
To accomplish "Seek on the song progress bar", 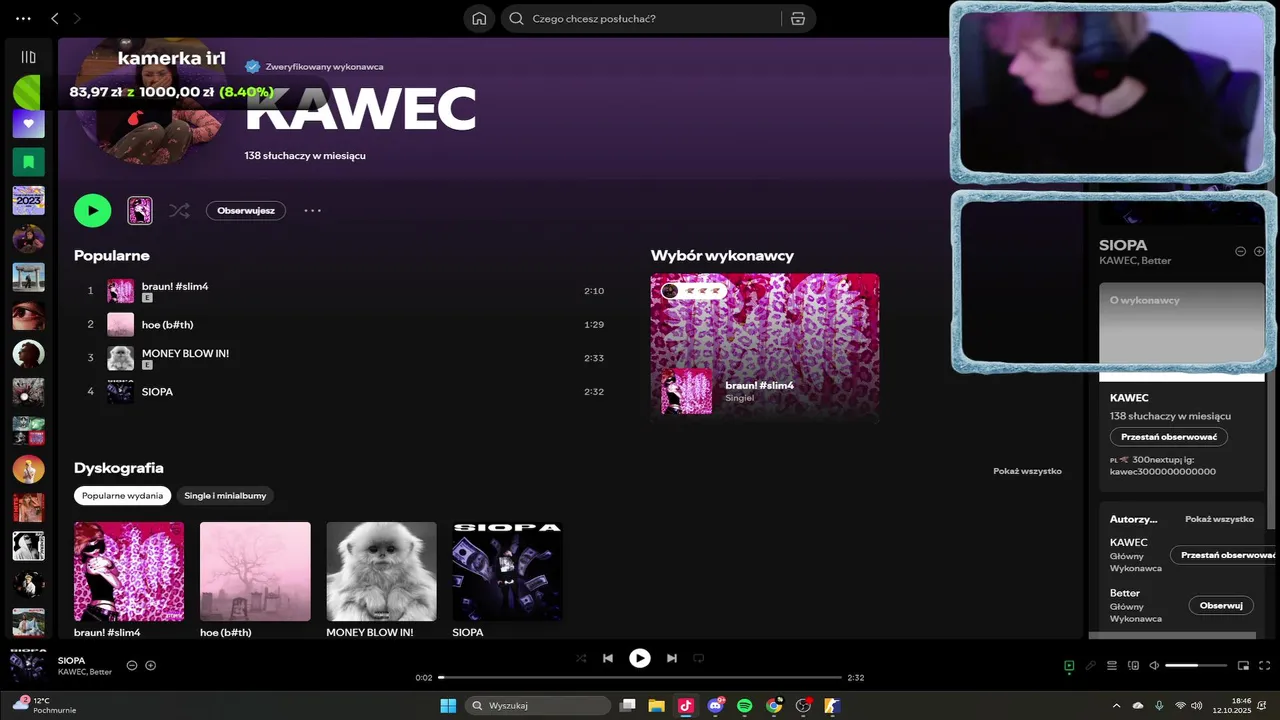I will 640,678.
